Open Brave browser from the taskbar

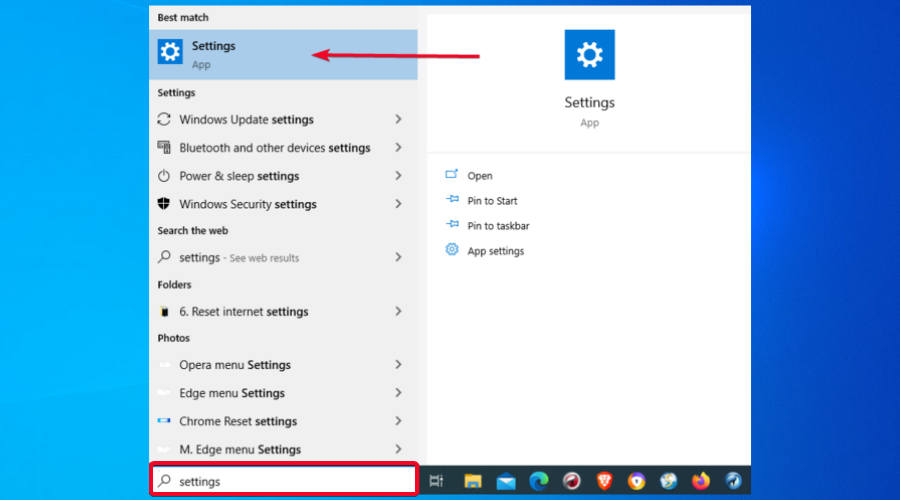(605, 481)
